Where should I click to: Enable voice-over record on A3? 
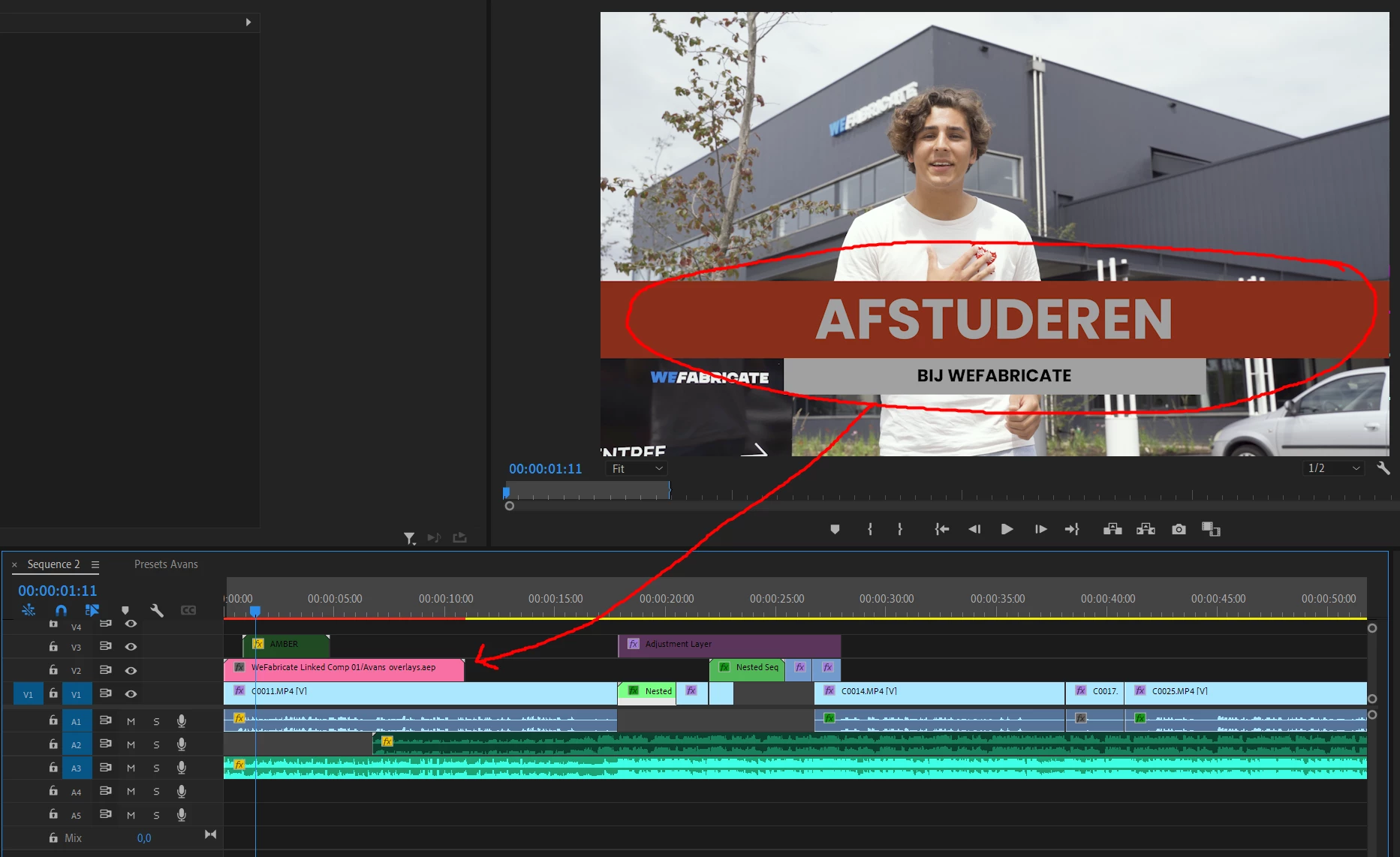click(181, 768)
